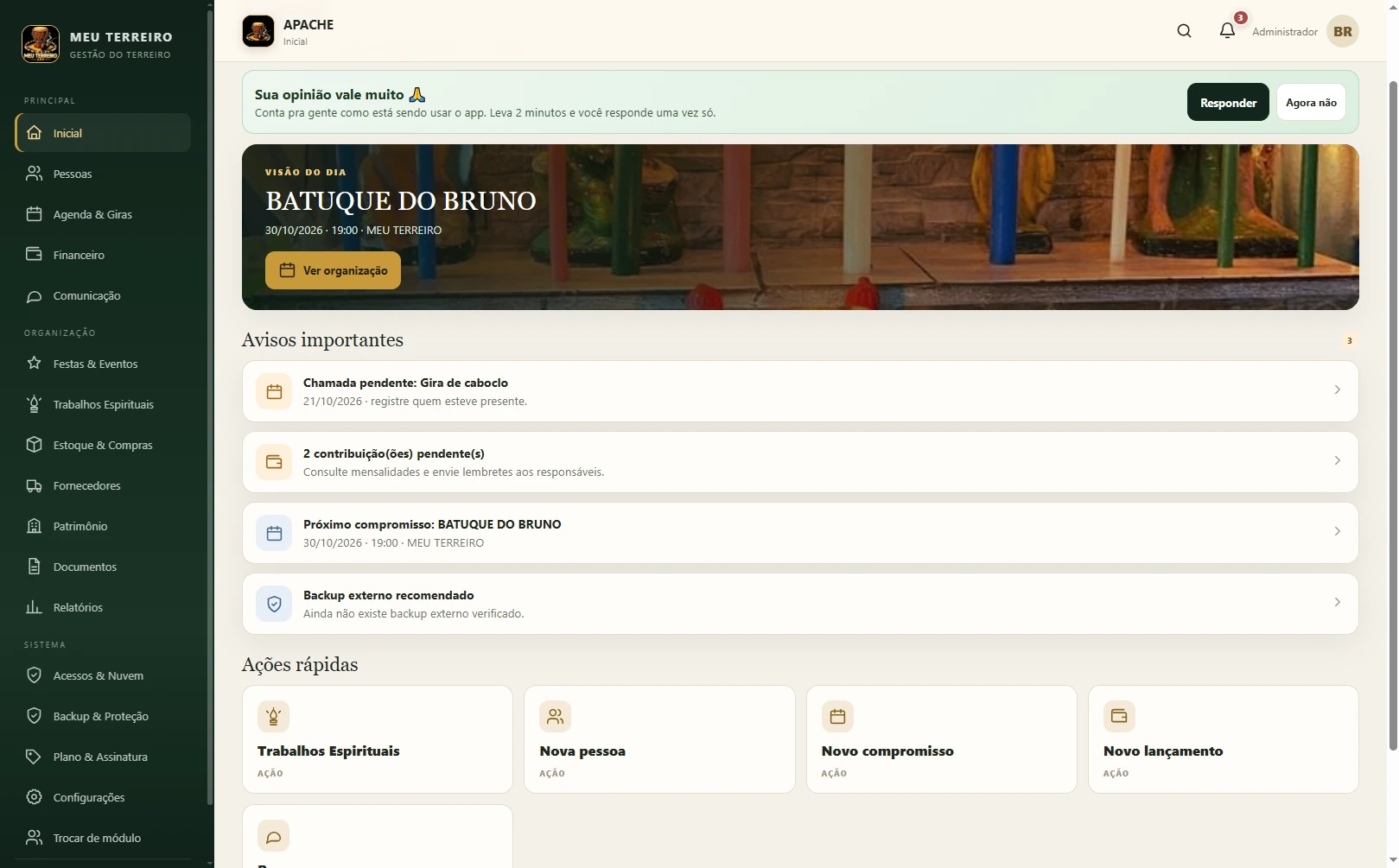Screen dimensions: 1399x868
Task: Expand the Próximo compromisso notice chevron
Action: [1337, 532]
